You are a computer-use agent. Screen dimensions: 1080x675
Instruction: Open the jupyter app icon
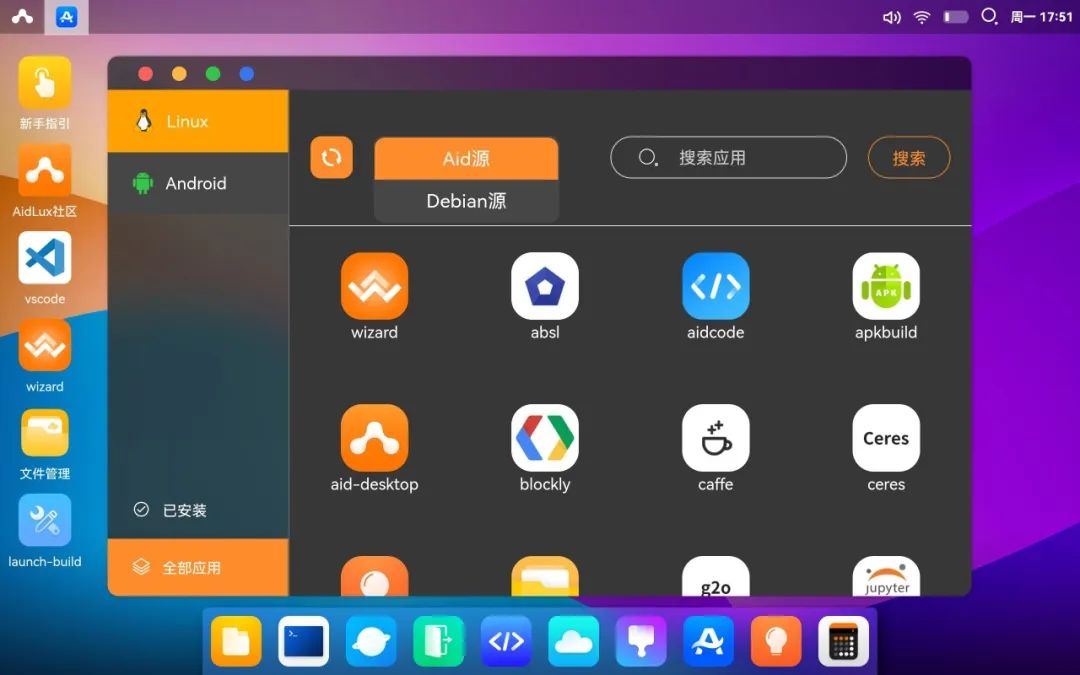886,577
